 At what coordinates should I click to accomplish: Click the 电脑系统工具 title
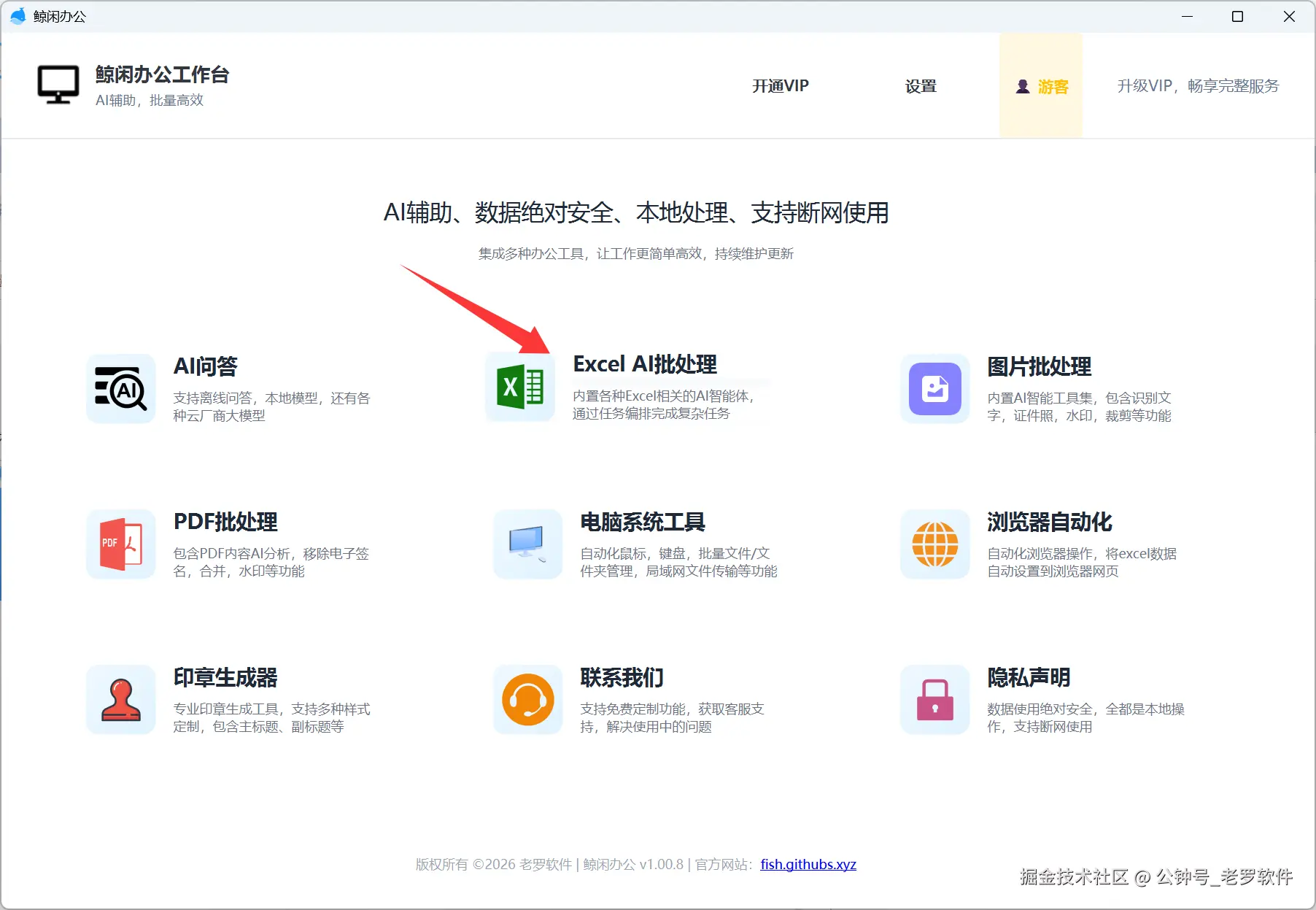coord(643,522)
